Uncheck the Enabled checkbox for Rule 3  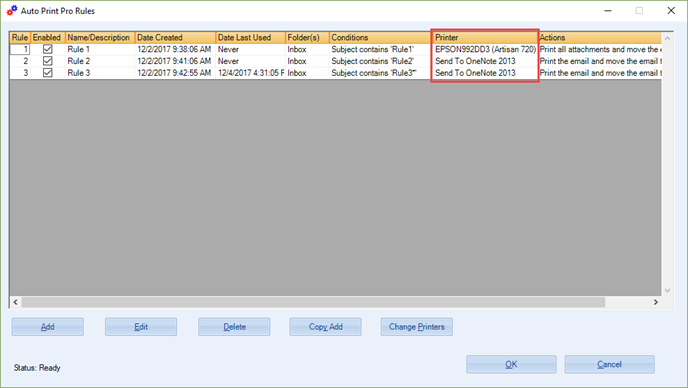pos(47,73)
